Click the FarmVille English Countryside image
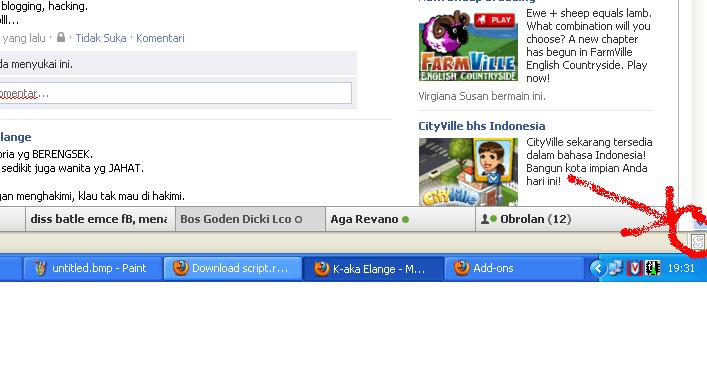707x384 pixels. 468,46
